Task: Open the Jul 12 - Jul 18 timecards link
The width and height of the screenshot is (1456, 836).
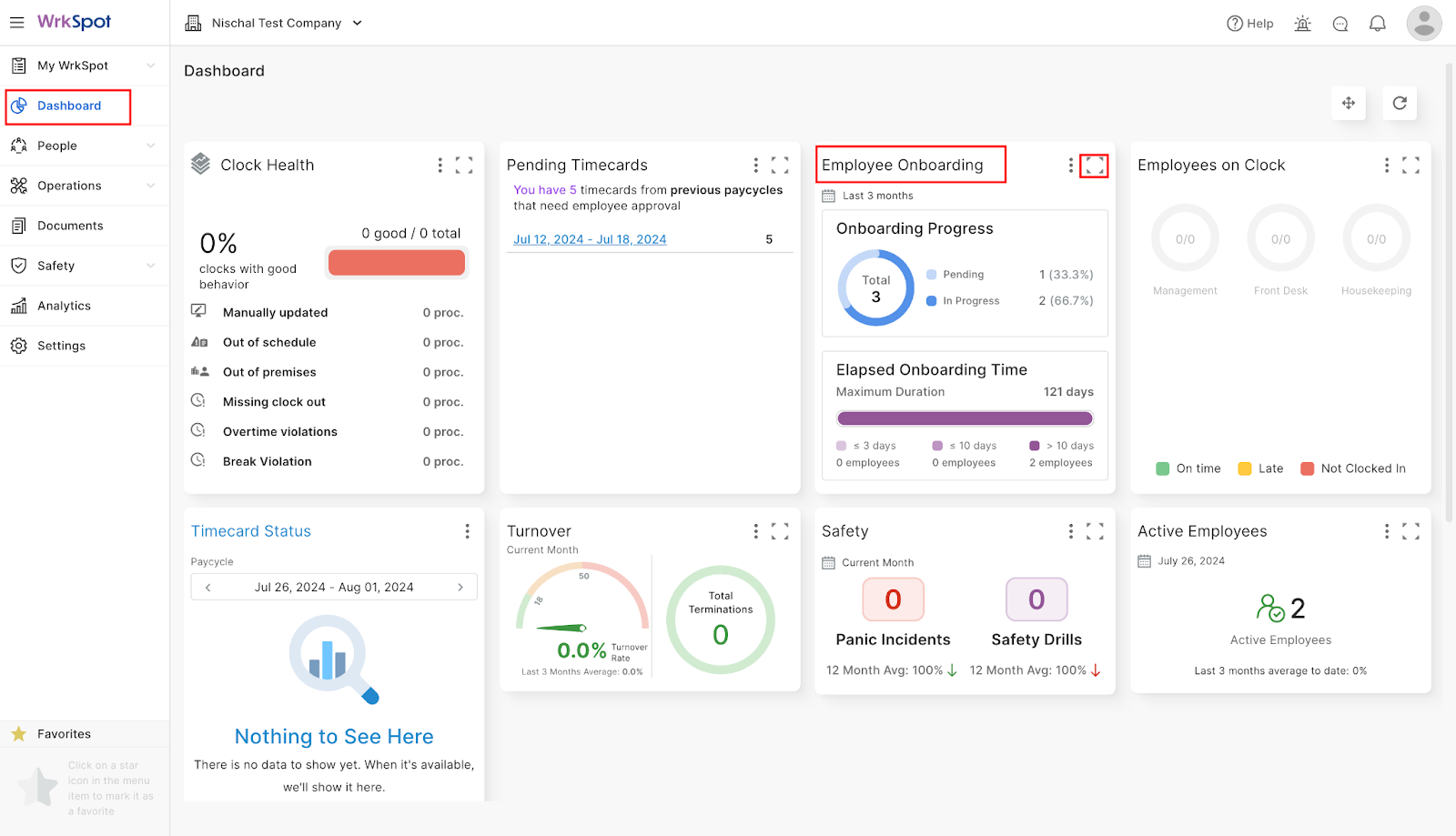Action: pyautogui.click(x=590, y=238)
